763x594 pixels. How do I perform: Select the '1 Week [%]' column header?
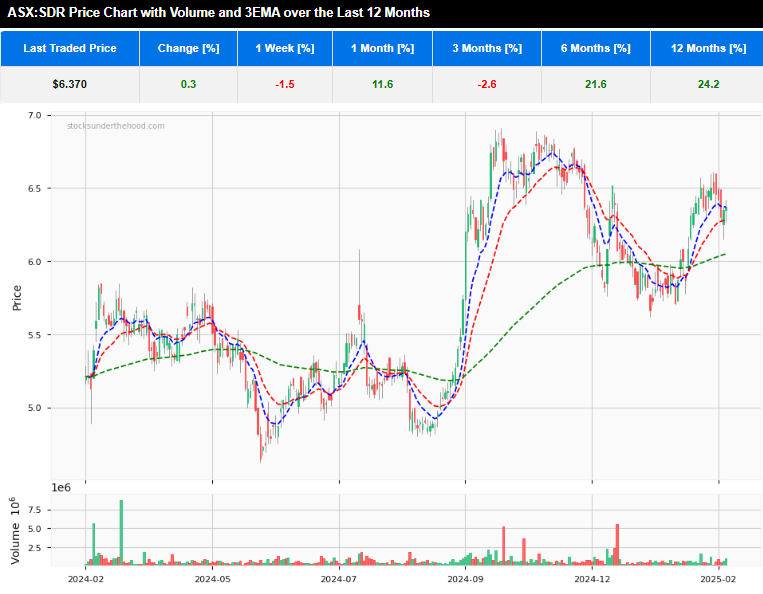[285, 48]
